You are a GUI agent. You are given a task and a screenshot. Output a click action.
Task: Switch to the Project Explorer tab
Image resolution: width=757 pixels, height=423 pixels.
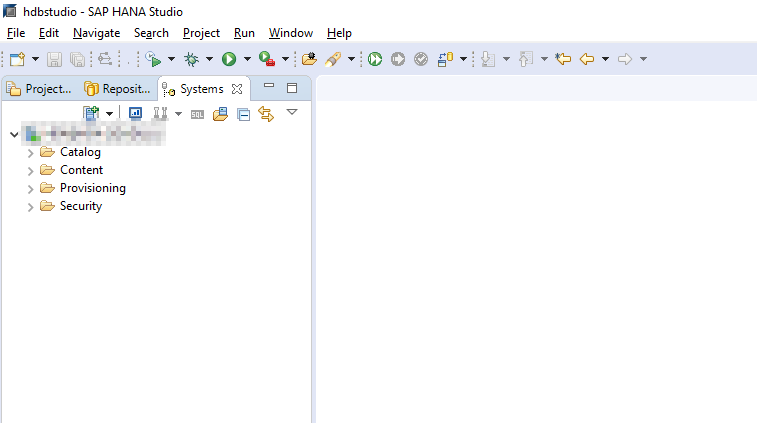pos(41,89)
